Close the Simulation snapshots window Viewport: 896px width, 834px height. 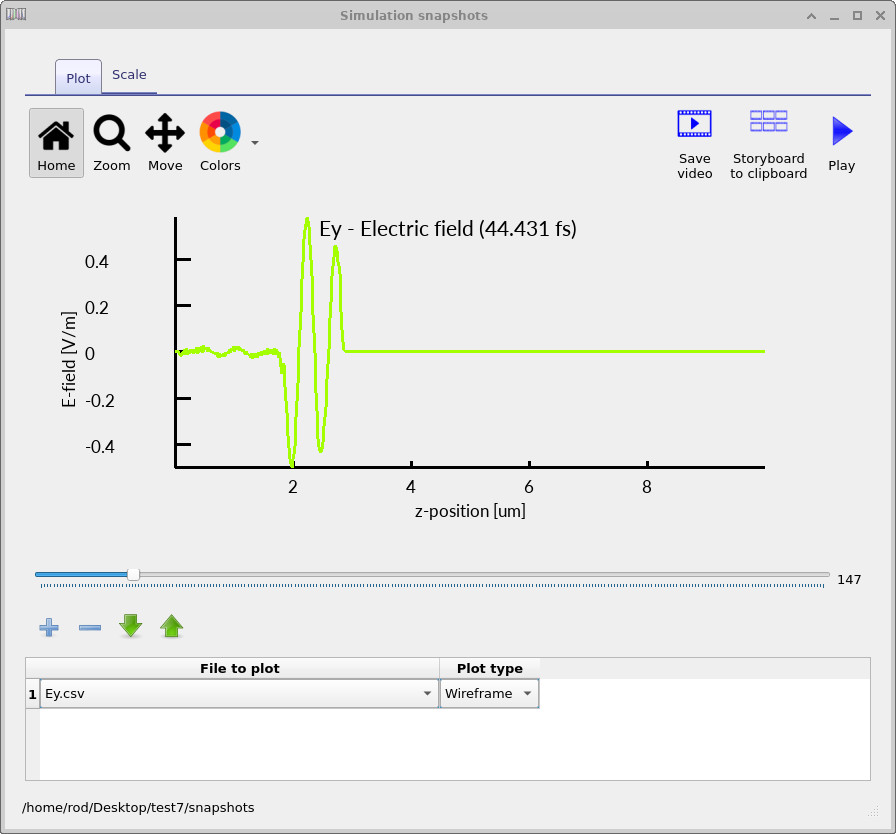pyautogui.click(x=881, y=16)
